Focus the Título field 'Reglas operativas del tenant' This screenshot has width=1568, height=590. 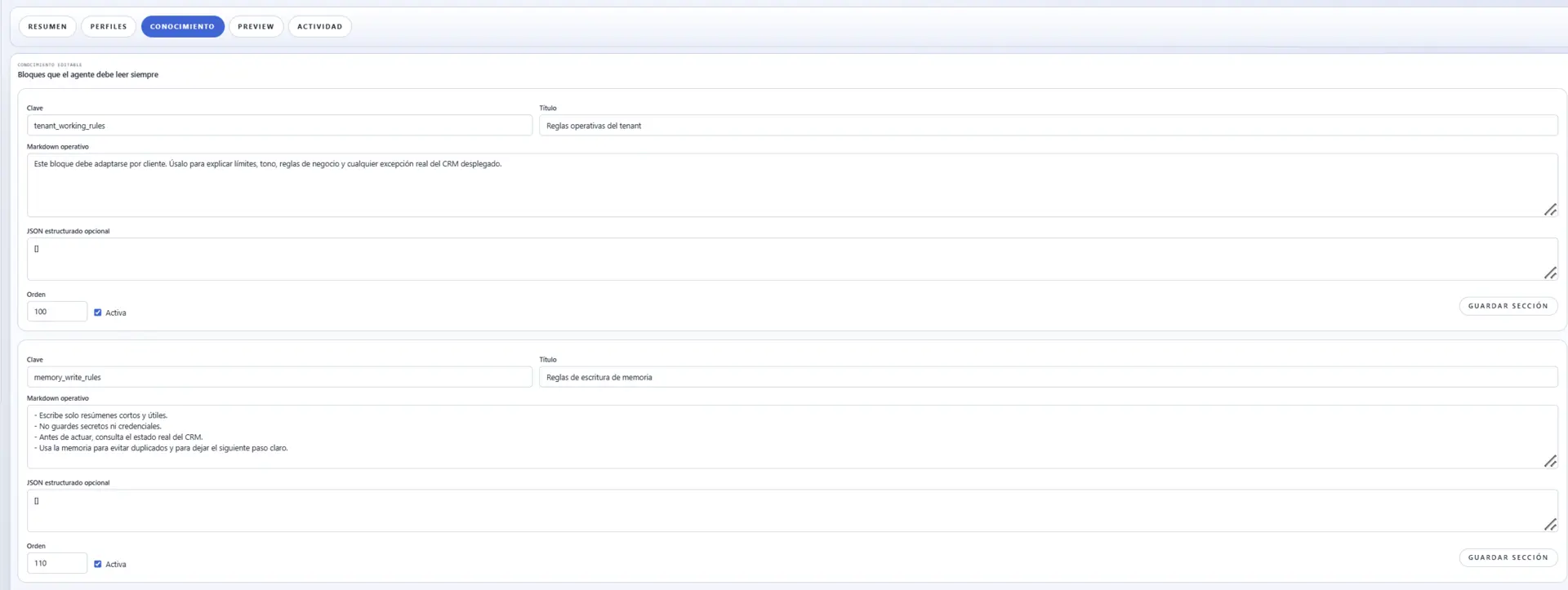pyautogui.click(x=1048, y=126)
